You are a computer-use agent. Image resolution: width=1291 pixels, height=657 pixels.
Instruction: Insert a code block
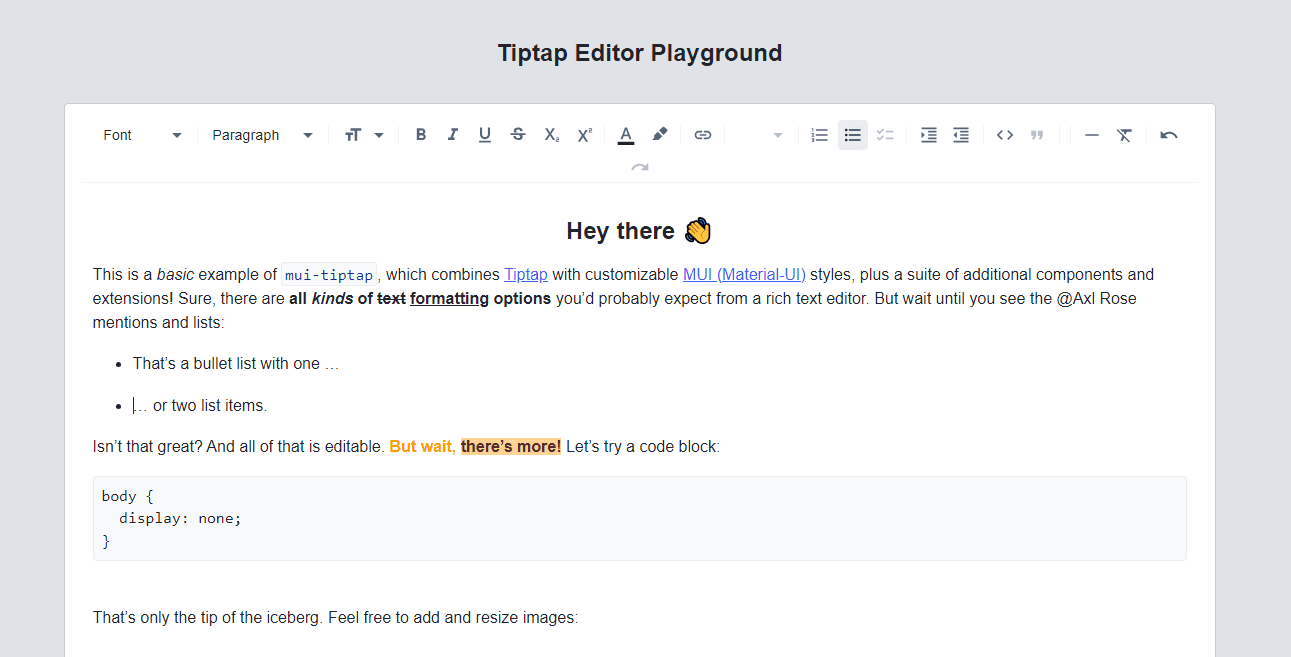coord(1005,135)
